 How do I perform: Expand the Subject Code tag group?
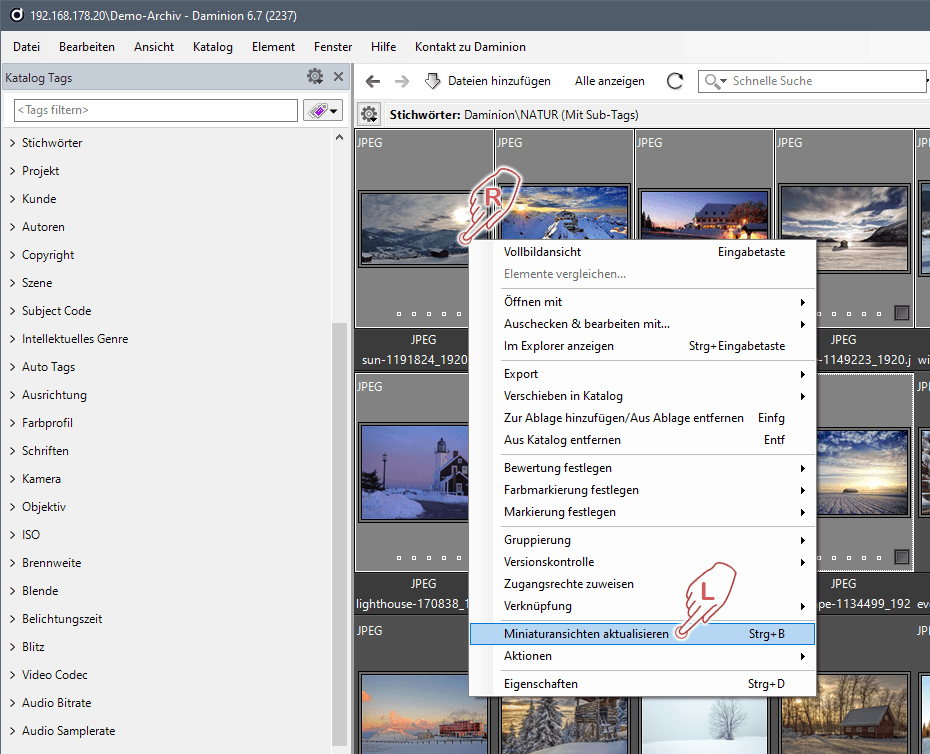pos(12,311)
